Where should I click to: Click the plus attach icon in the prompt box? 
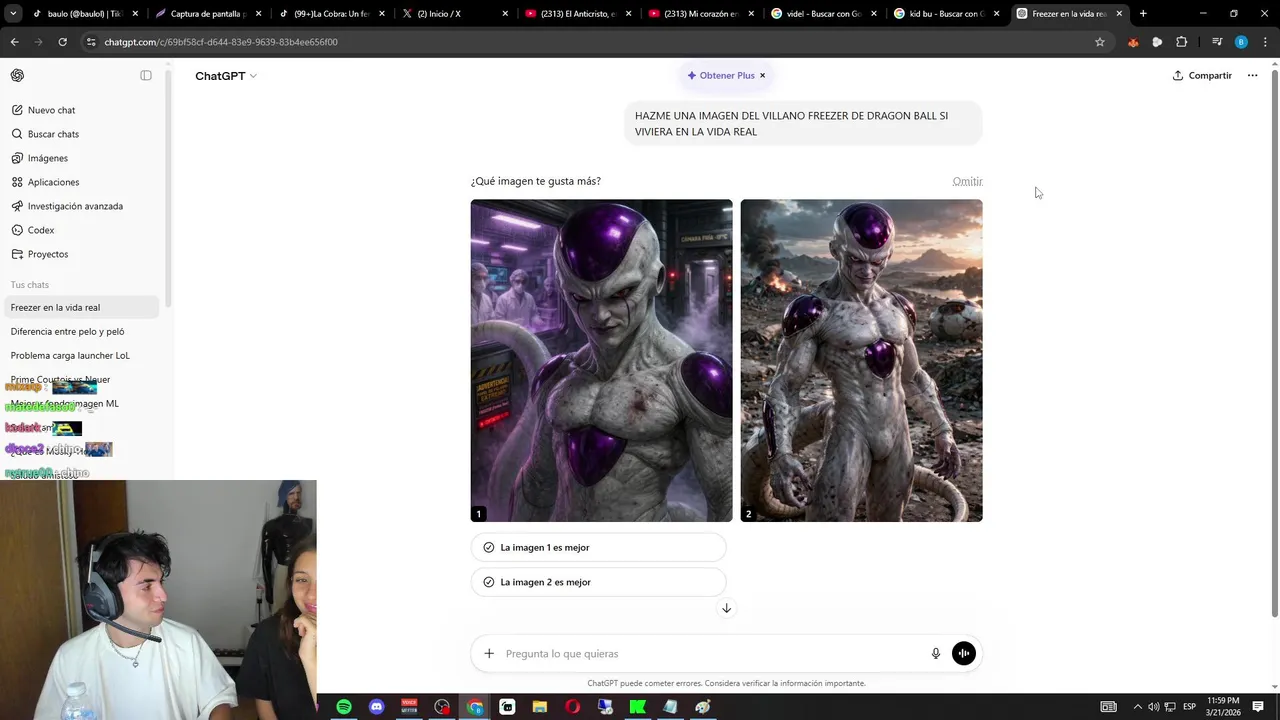pos(489,654)
